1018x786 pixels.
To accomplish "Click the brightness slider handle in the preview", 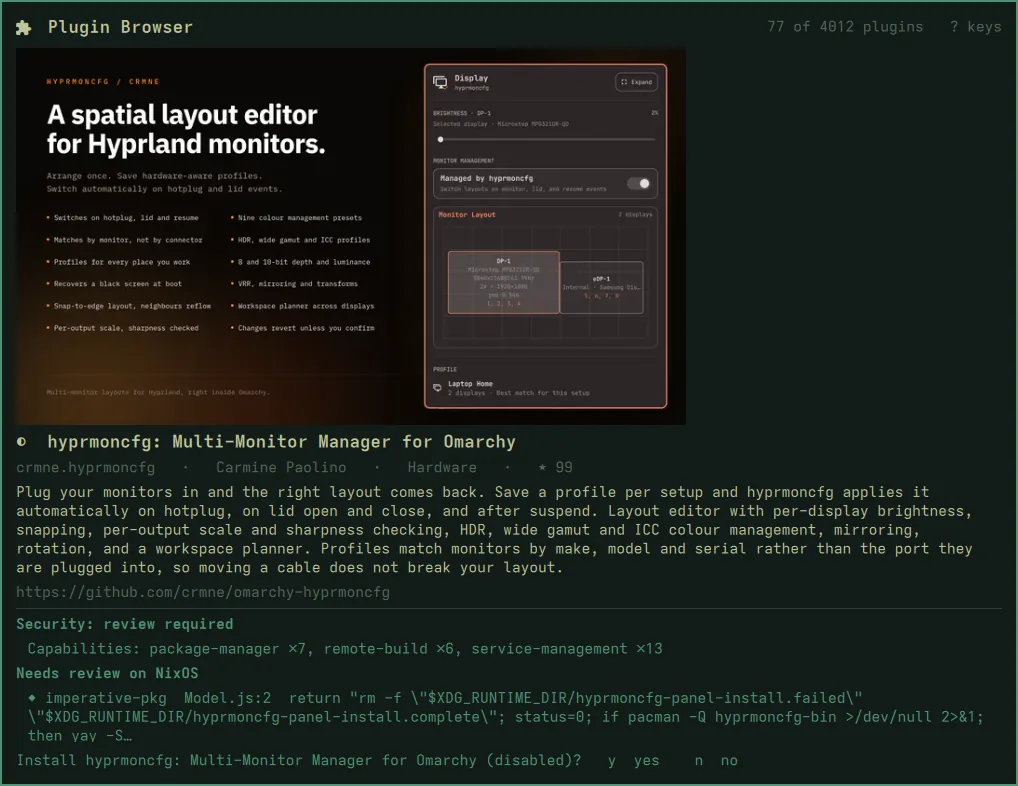I will (x=441, y=140).
